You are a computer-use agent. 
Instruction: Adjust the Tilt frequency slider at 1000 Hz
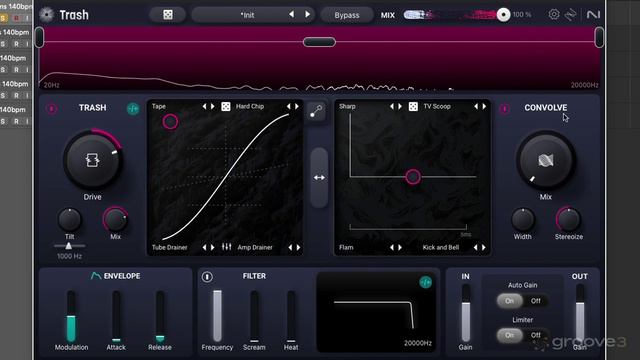(x=69, y=245)
